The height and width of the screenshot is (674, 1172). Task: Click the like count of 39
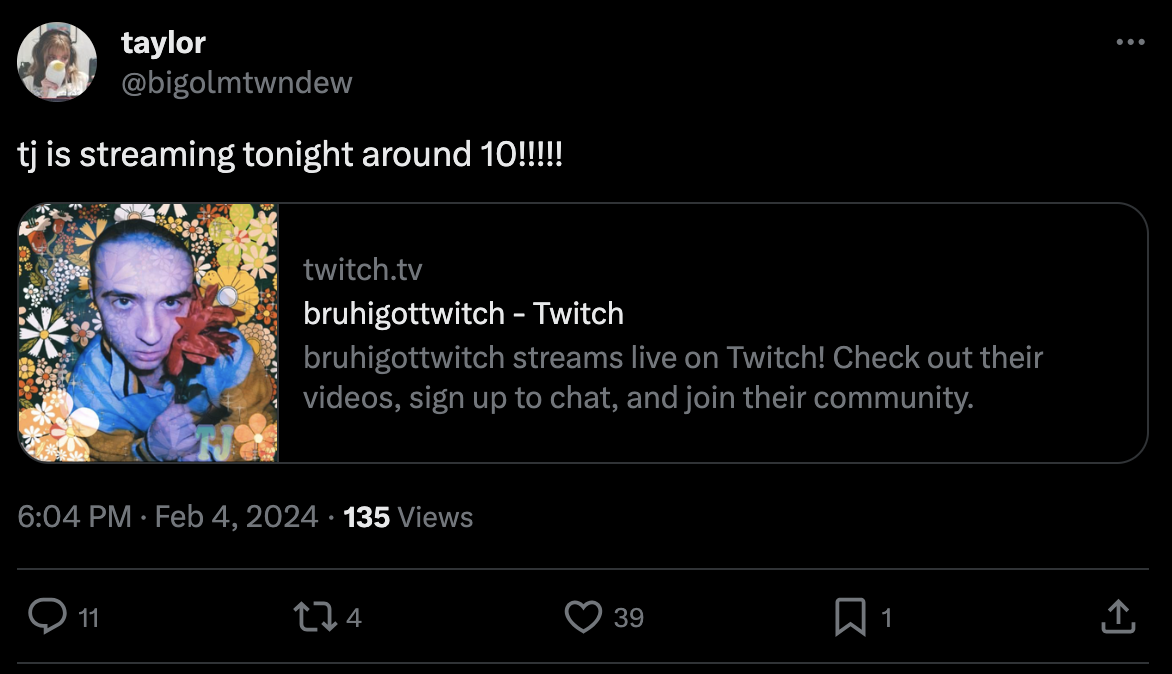[x=628, y=619]
